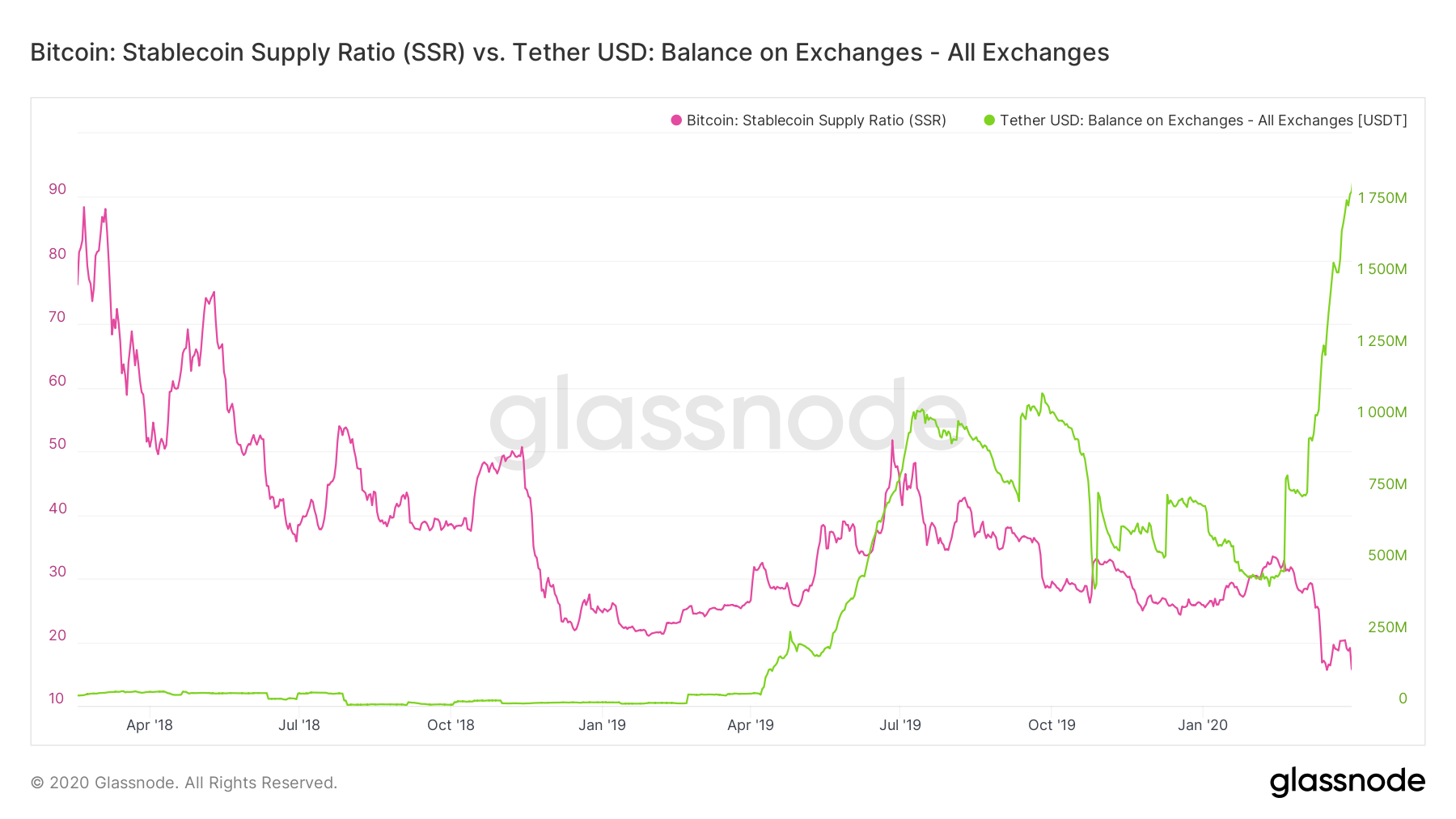Click the 90 value on left axis
1456x819 pixels.
[57, 189]
